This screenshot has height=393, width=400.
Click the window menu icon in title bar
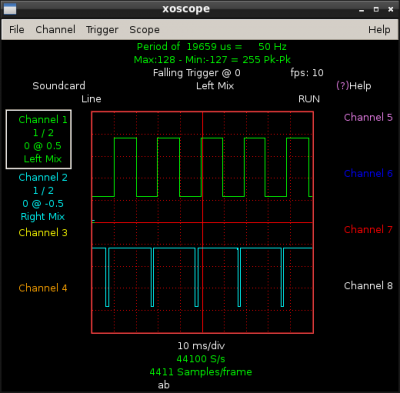10,9
